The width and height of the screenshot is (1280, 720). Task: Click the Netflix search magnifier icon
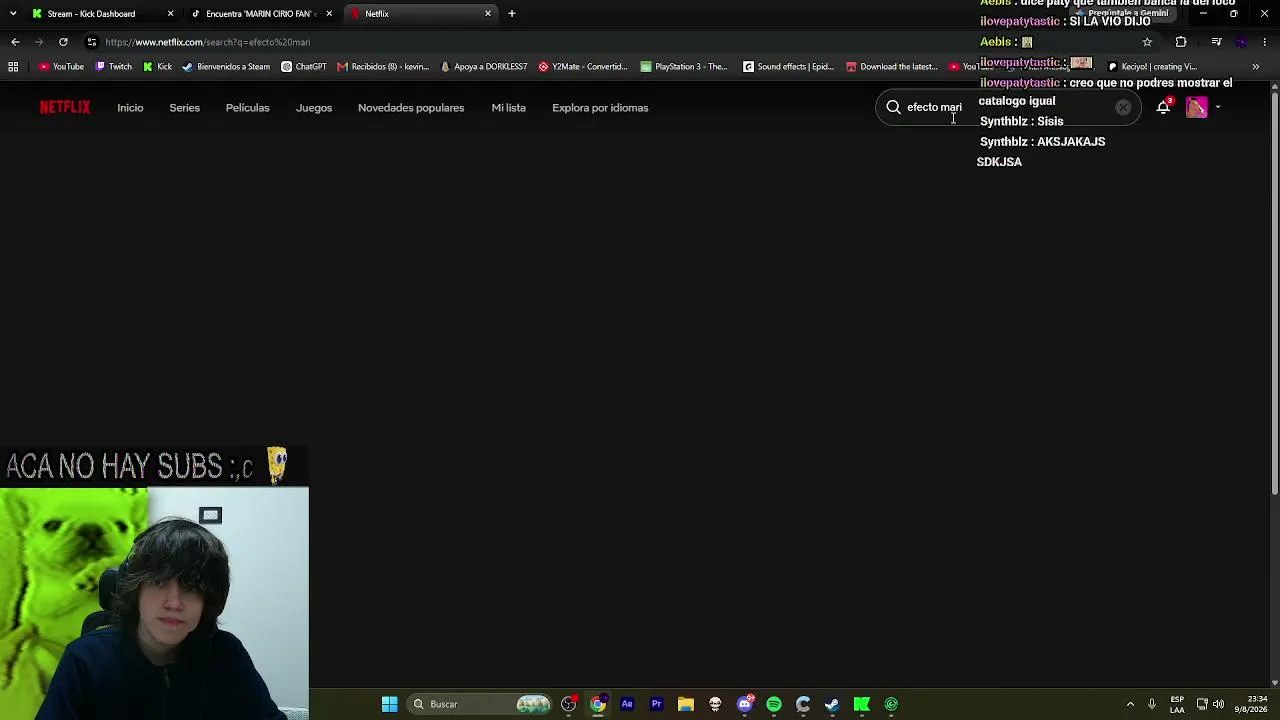click(893, 107)
